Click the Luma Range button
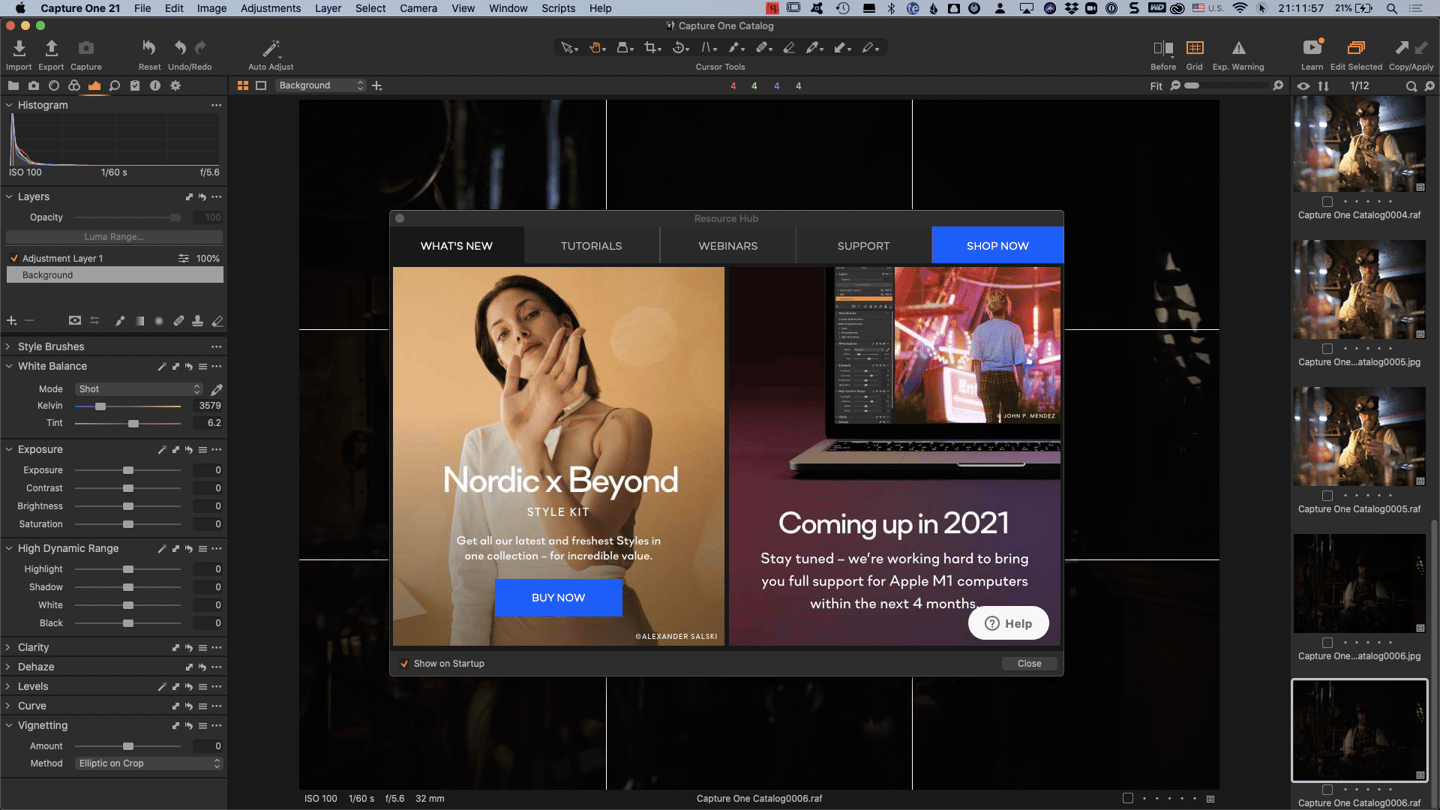 tap(114, 237)
